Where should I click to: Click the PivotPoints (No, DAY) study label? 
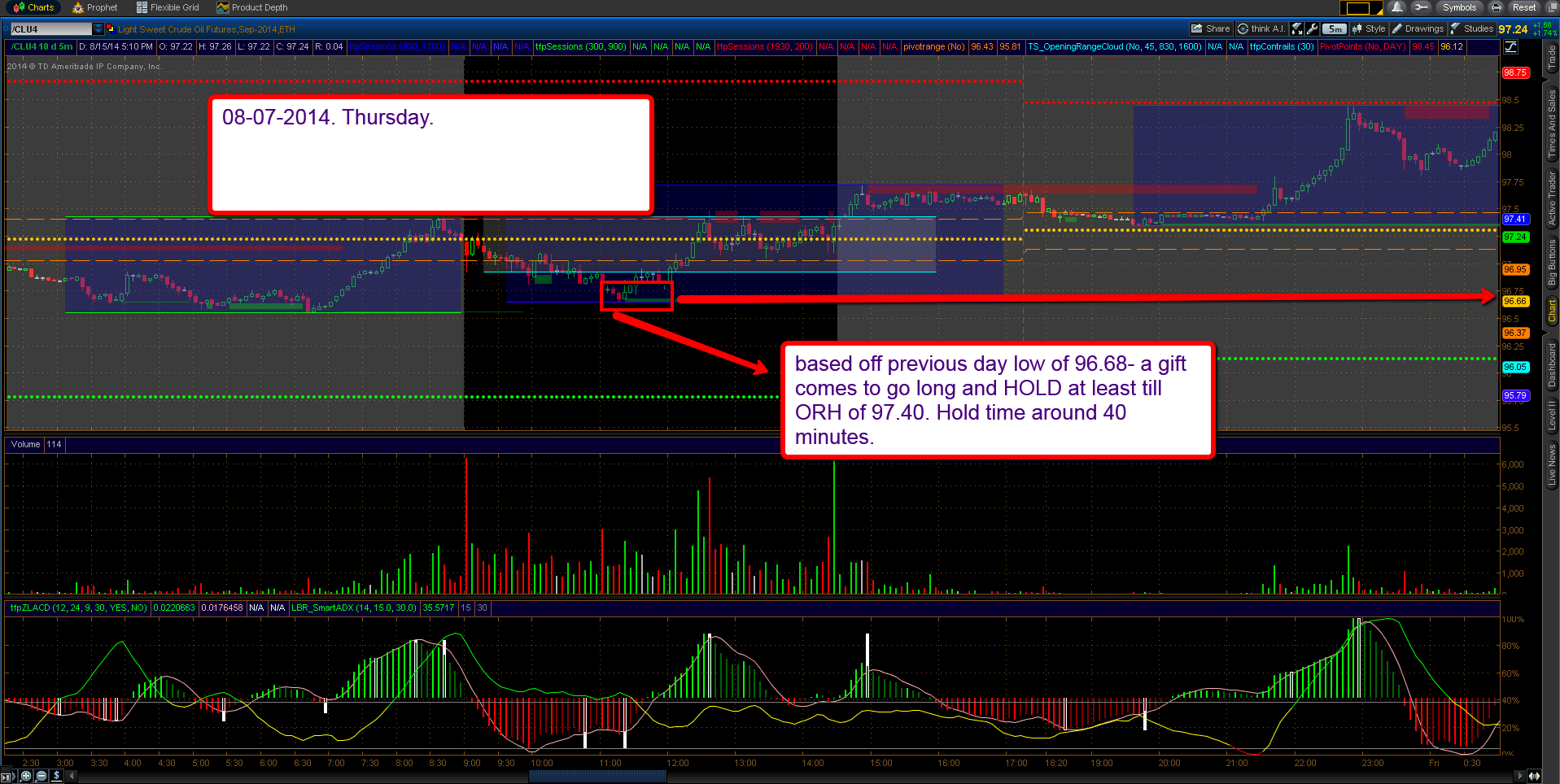pos(1363,47)
